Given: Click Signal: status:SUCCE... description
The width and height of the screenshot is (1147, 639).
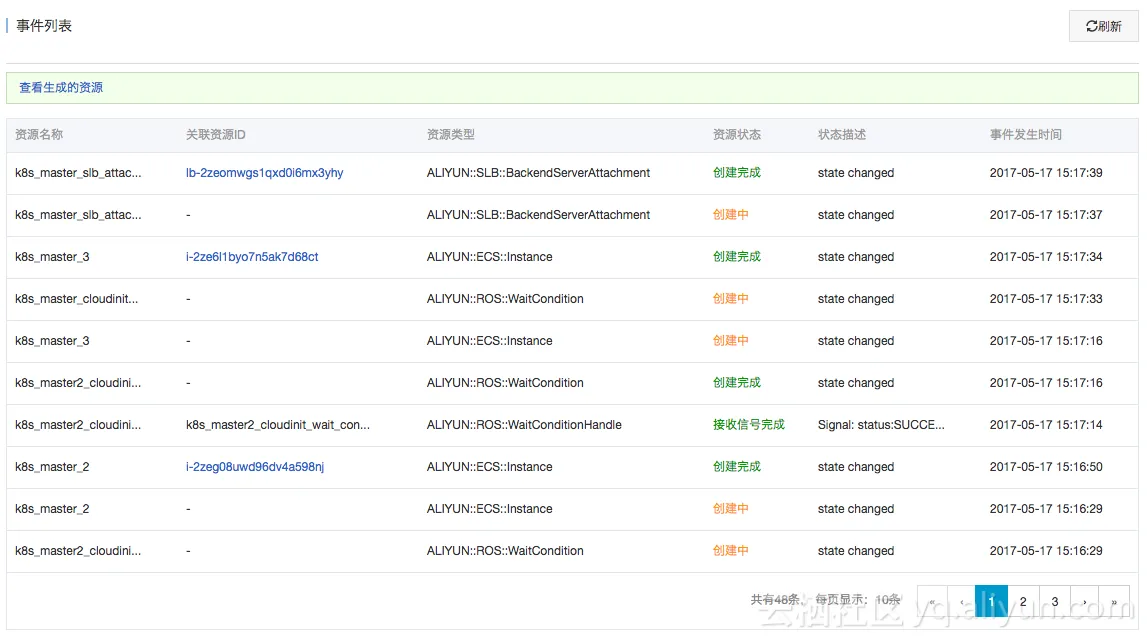Looking at the screenshot, I should click(x=881, y=425).
